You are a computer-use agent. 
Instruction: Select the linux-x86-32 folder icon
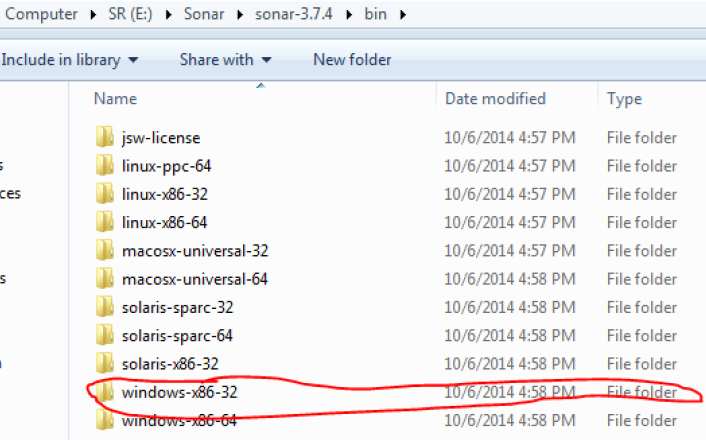[104, 194]
